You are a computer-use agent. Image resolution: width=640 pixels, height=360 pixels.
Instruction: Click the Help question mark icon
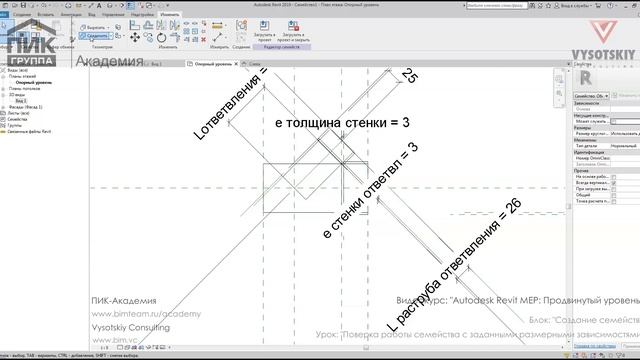610,5
